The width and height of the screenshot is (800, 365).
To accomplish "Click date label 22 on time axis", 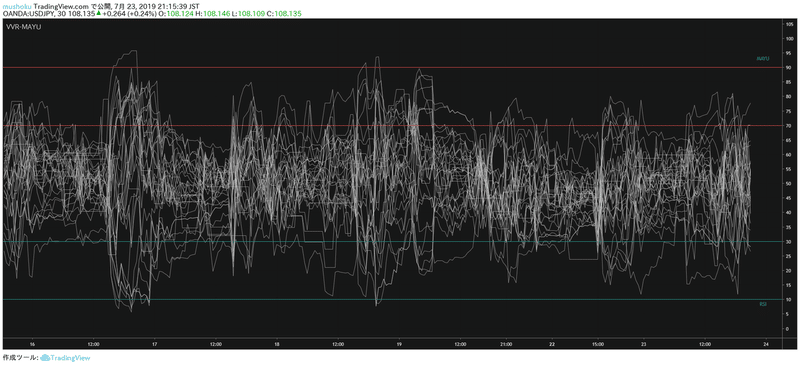I will tap(552, 345).
